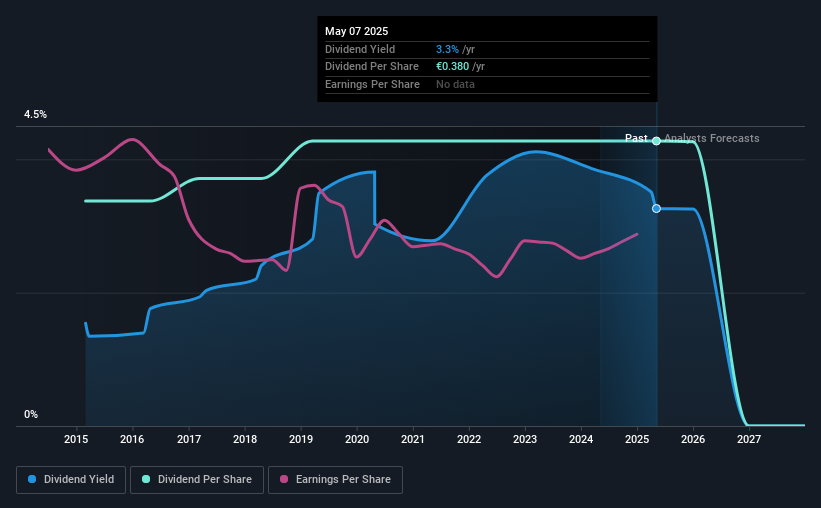This screenshot has width=821, height=508.
Task: Click the 2025 x-axis label
Action: [637, 439]
